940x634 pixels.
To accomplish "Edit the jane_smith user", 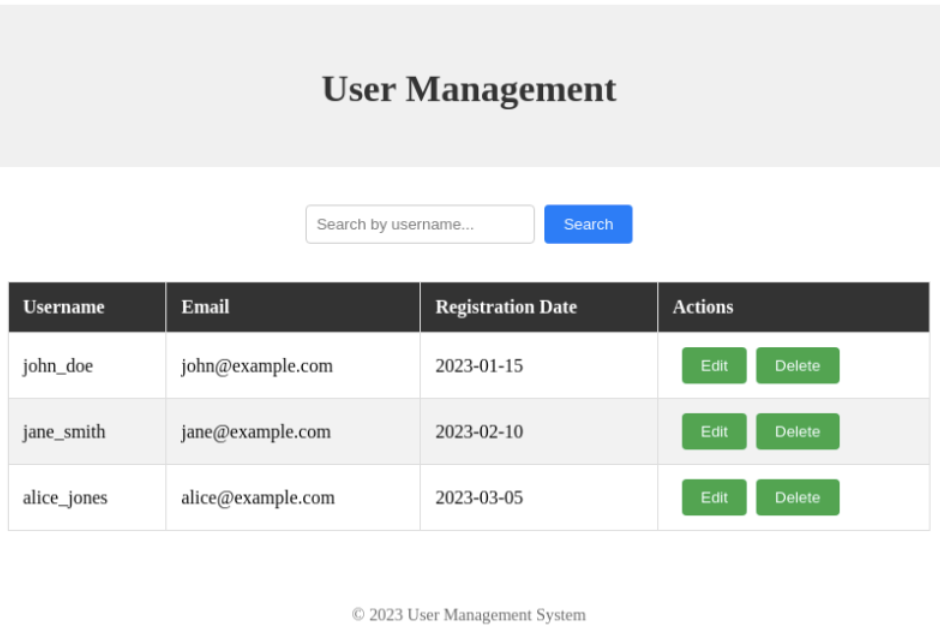I will point(714,432).
